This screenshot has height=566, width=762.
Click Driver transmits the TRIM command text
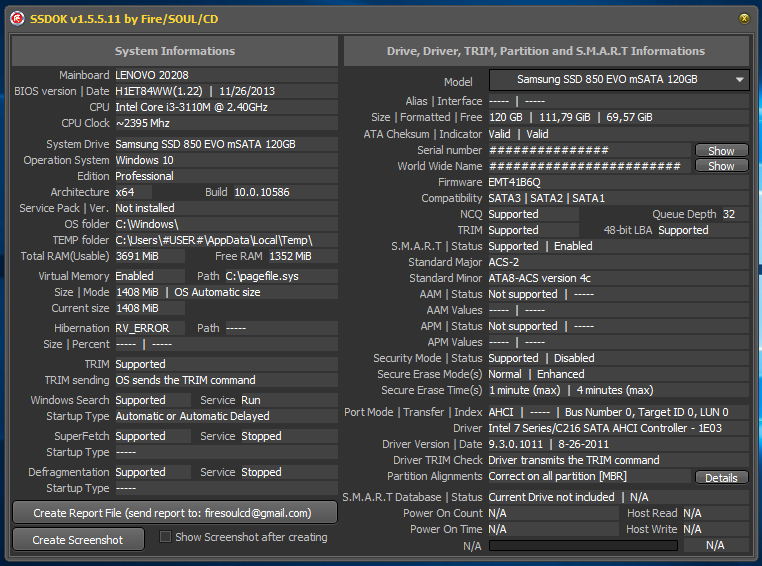(x=574, y=460)
